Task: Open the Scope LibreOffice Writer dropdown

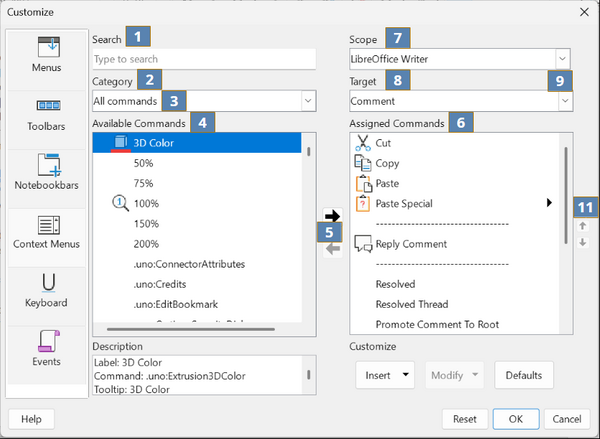Action: point(460,59)
